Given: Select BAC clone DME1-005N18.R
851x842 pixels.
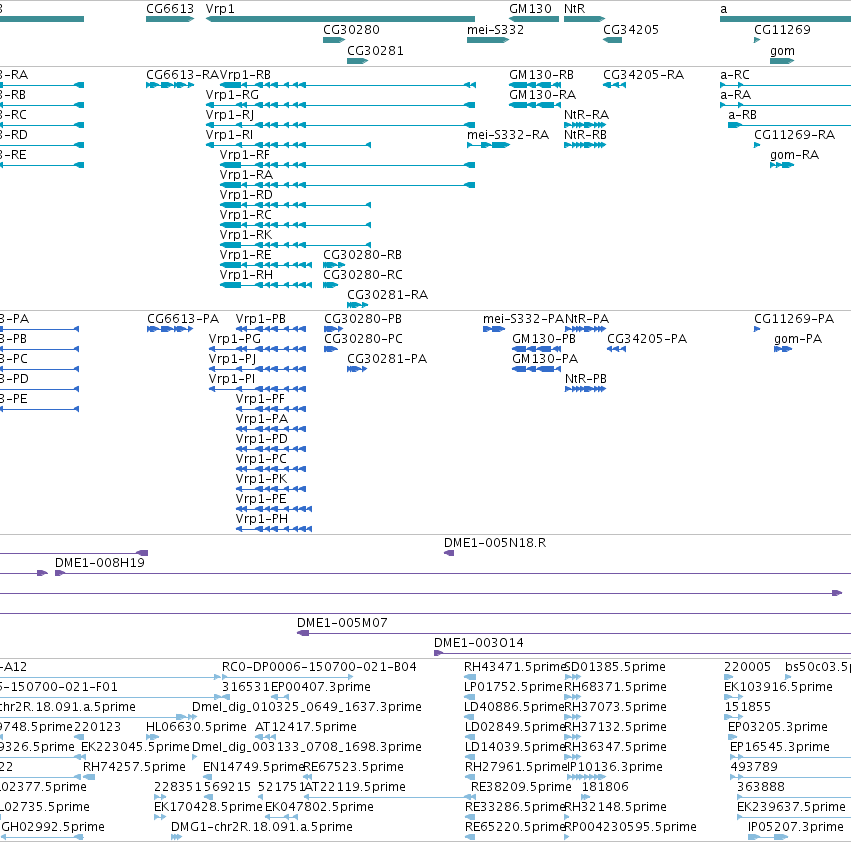Looking at the screenshot, I should point(494,543).
